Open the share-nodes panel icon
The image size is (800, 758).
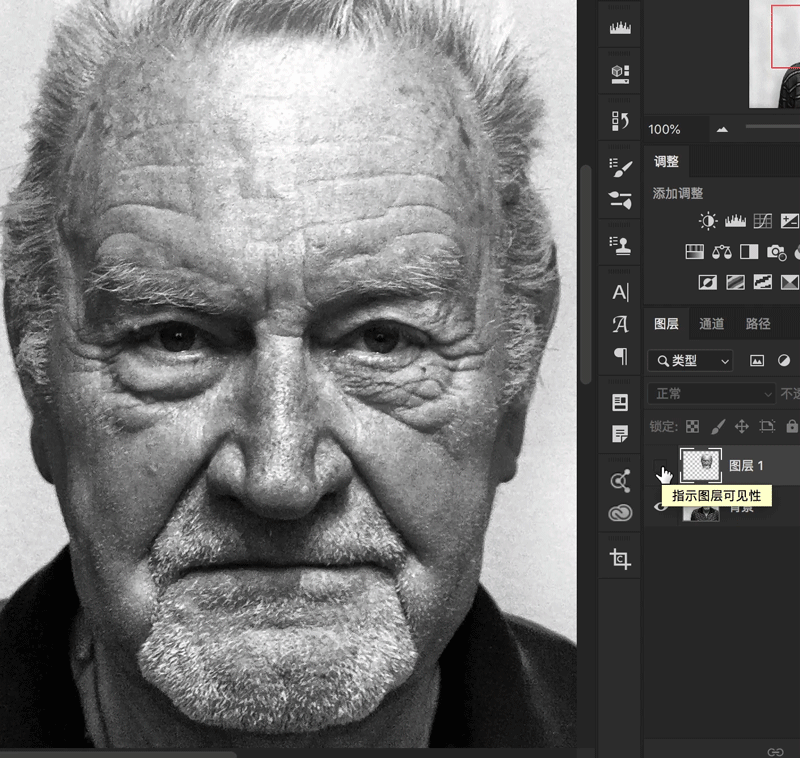[620, 481]
